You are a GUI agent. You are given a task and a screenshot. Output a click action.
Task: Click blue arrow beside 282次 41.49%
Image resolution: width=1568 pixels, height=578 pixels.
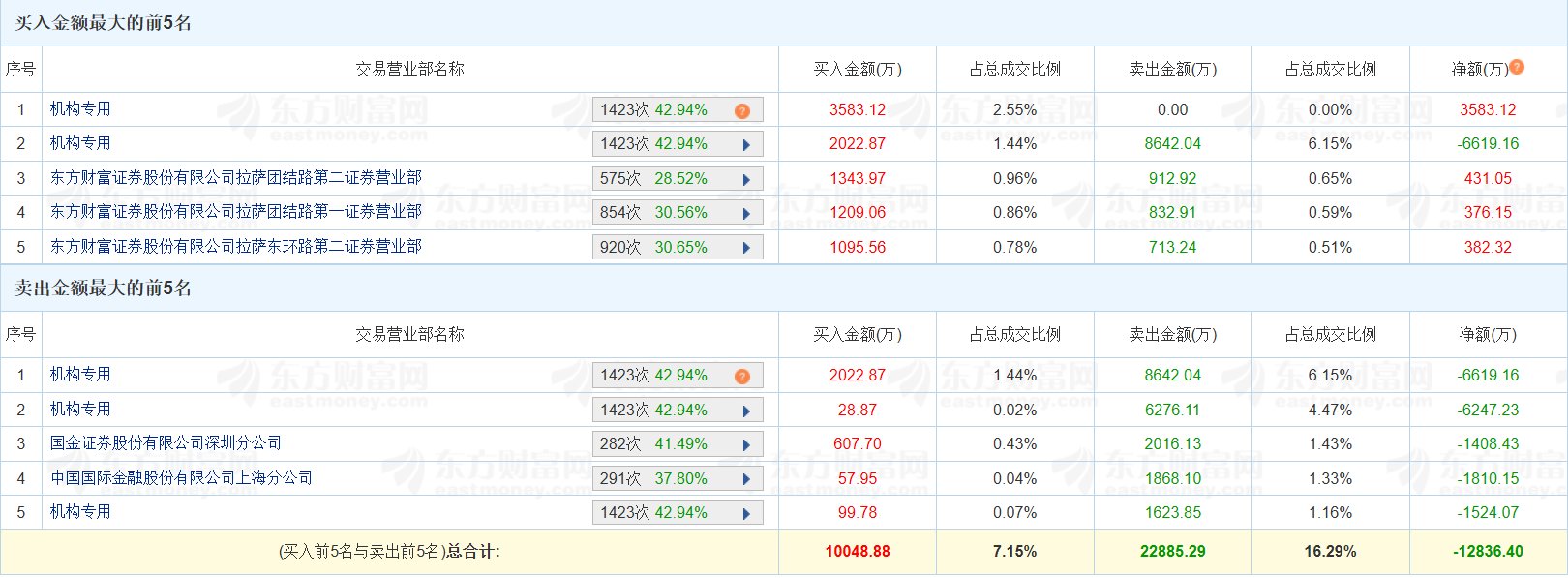(x=746, y=444)
